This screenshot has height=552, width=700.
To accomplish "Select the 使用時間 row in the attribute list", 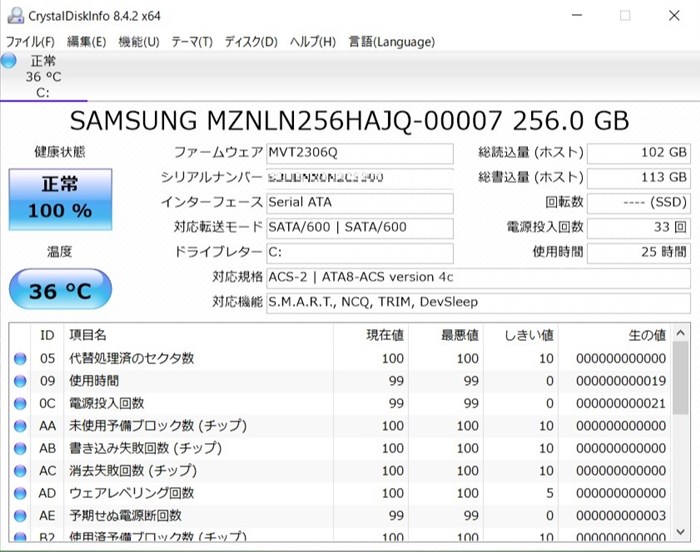I will [x=340, y=381].
